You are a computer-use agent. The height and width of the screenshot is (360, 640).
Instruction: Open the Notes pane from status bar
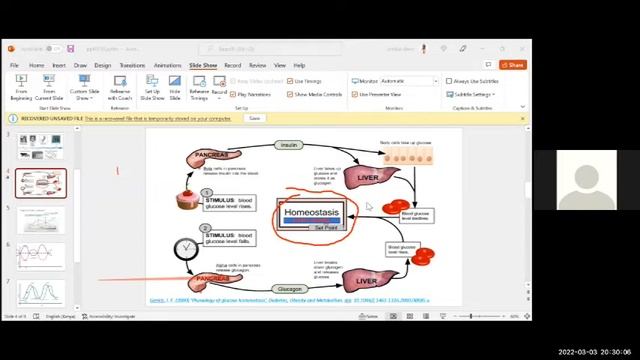coord(368,316)
